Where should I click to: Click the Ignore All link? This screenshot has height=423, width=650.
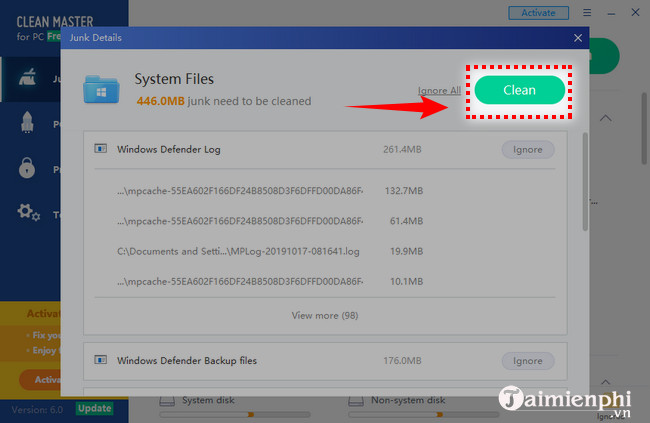point(439,90)
